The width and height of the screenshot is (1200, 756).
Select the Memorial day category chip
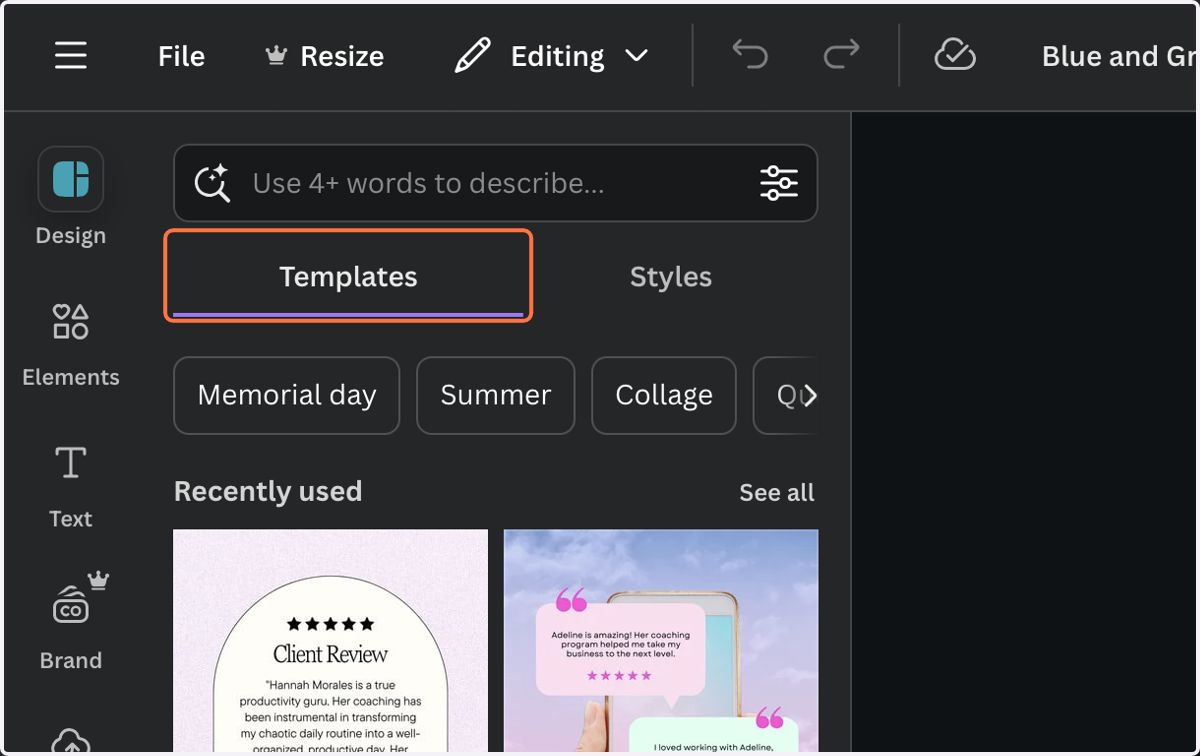click(287, 395)
